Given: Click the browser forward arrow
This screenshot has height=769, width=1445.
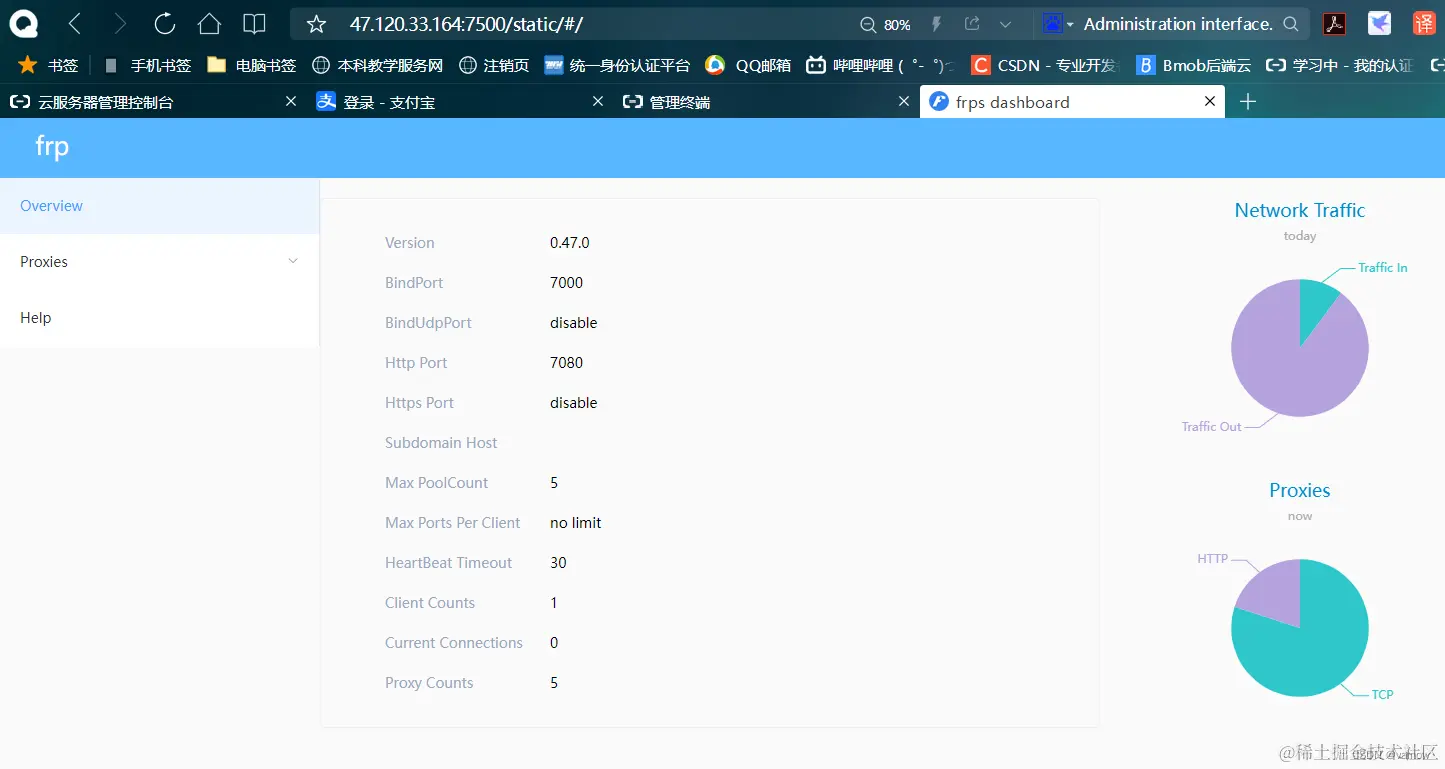Looking at the screenshot, I should [120, 24].
